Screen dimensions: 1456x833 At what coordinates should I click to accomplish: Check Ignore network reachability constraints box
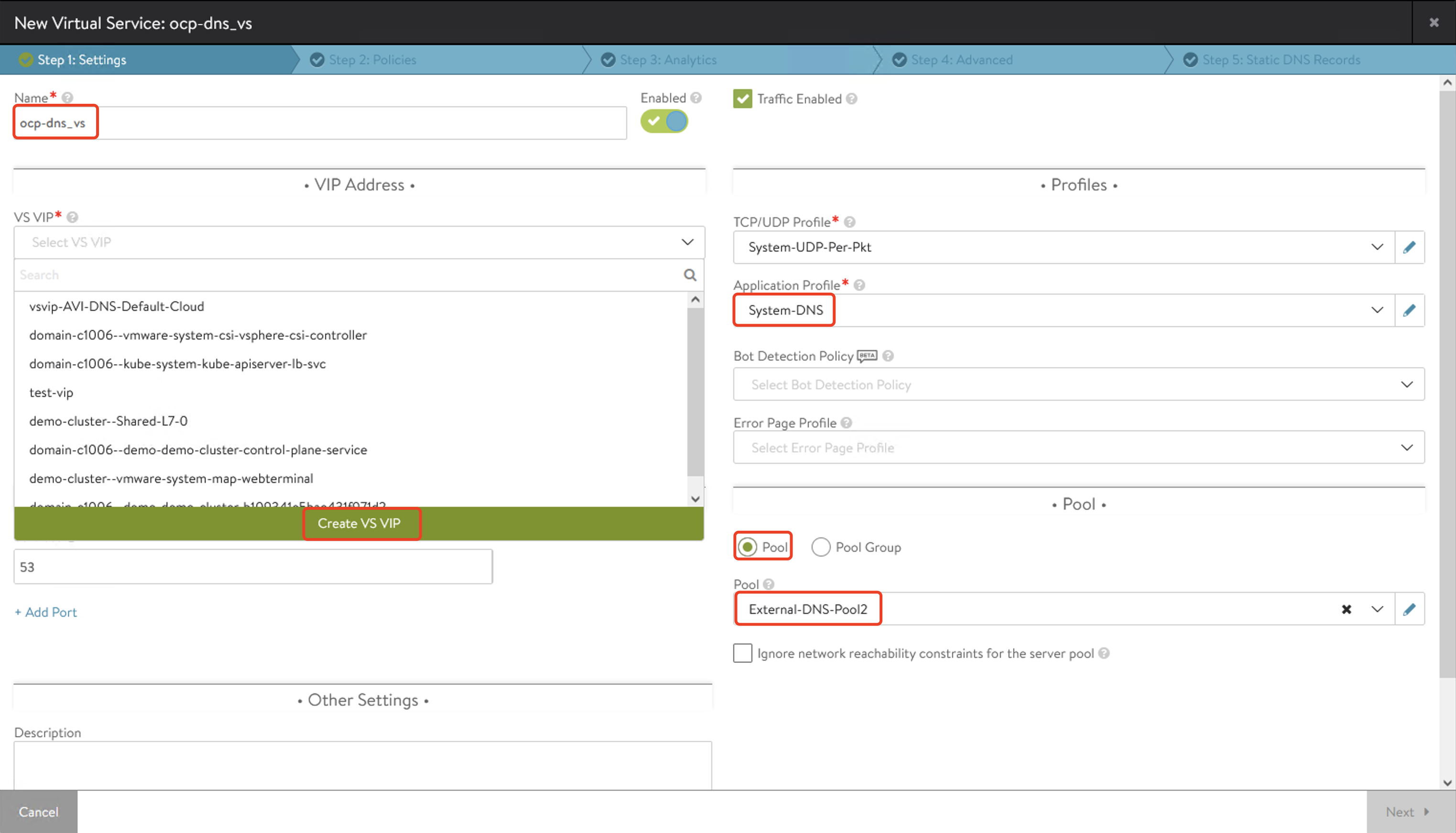[742, 653]
